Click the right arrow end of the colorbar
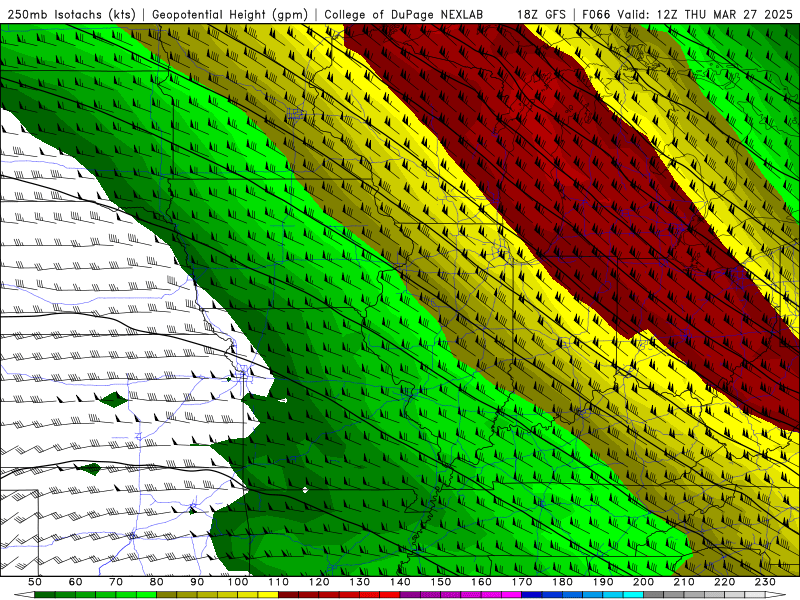The image size is (800, 600). point(776,595)
